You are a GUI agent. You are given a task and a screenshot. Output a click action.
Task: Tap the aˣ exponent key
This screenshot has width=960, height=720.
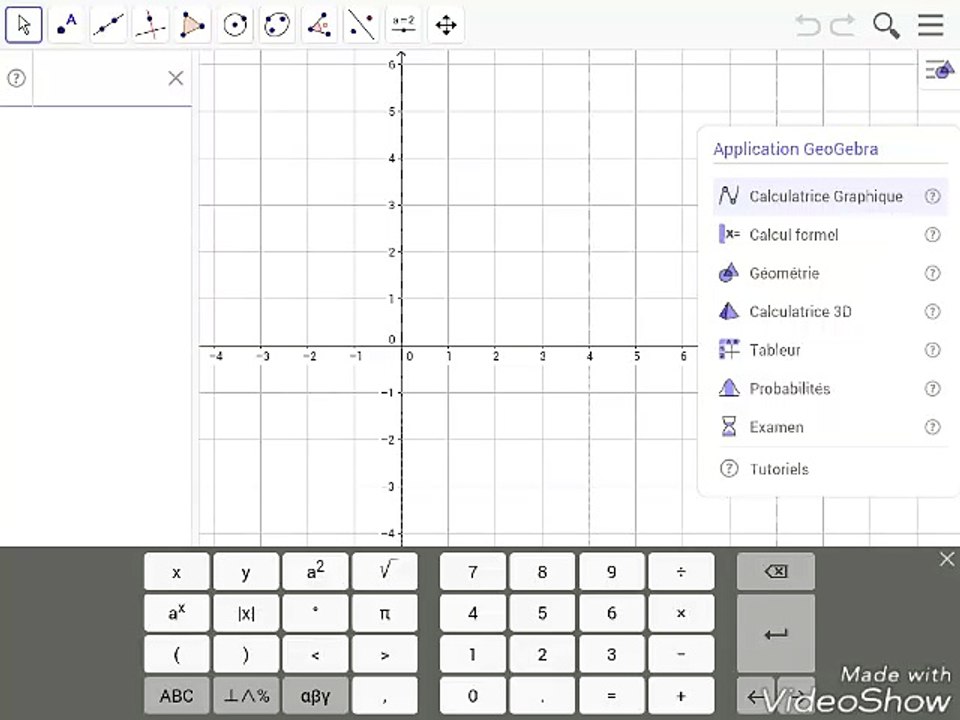point(176,613)
